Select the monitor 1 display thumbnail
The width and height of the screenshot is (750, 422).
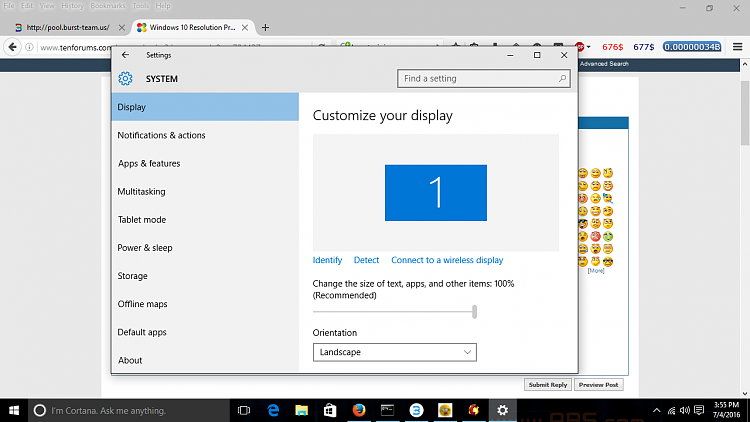436,193
